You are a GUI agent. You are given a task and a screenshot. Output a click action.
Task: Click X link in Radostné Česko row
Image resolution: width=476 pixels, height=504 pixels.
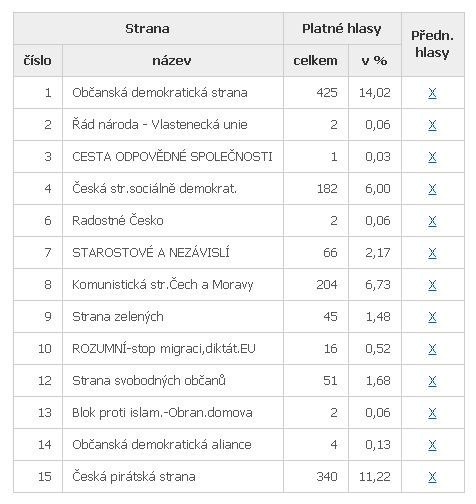(432, 221)
